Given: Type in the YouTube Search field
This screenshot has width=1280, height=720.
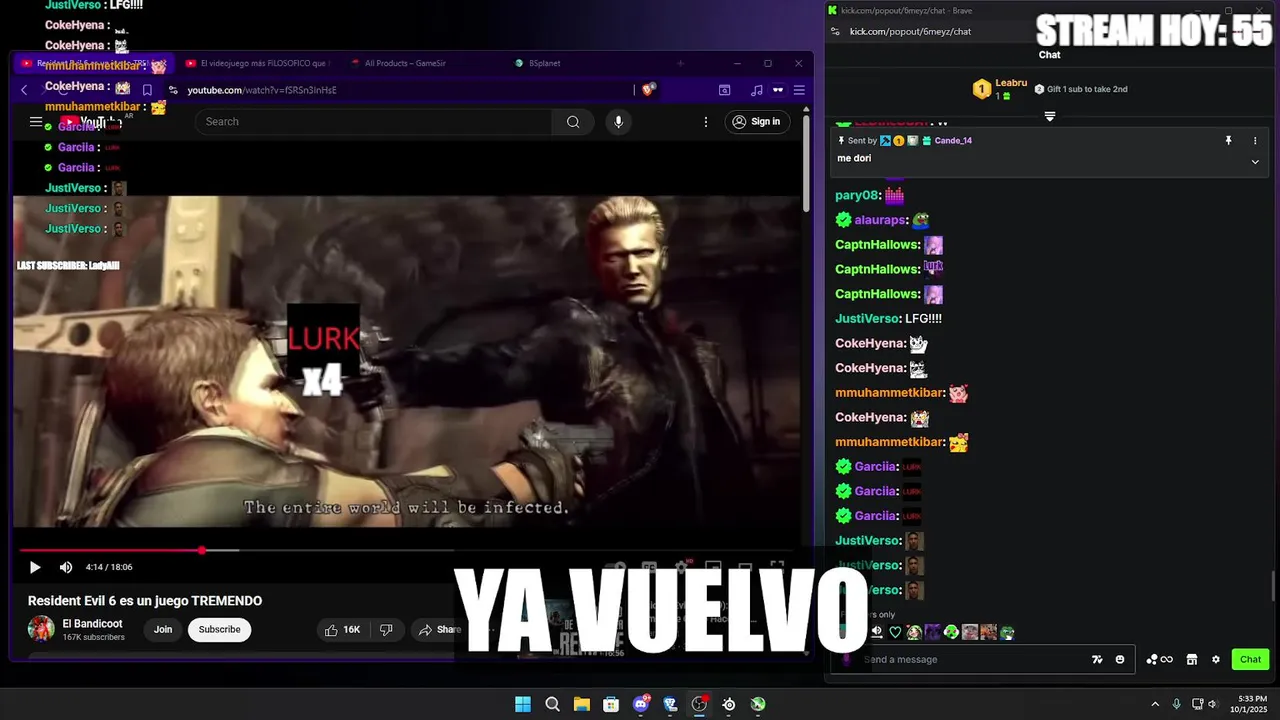Looking at the screenshot, I should (x=374, y=122).
